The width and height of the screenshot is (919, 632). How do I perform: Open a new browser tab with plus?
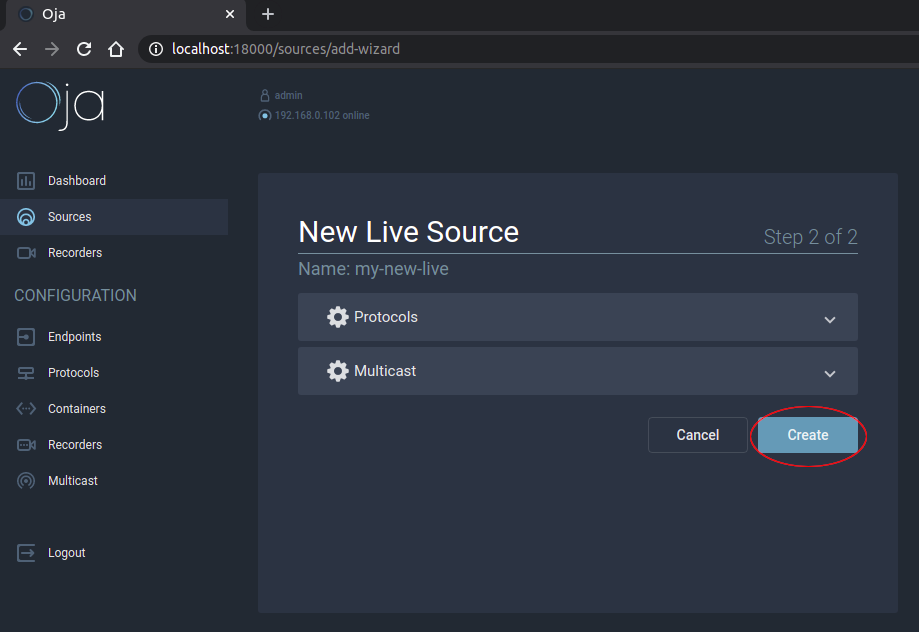click(x=268, y=14)
